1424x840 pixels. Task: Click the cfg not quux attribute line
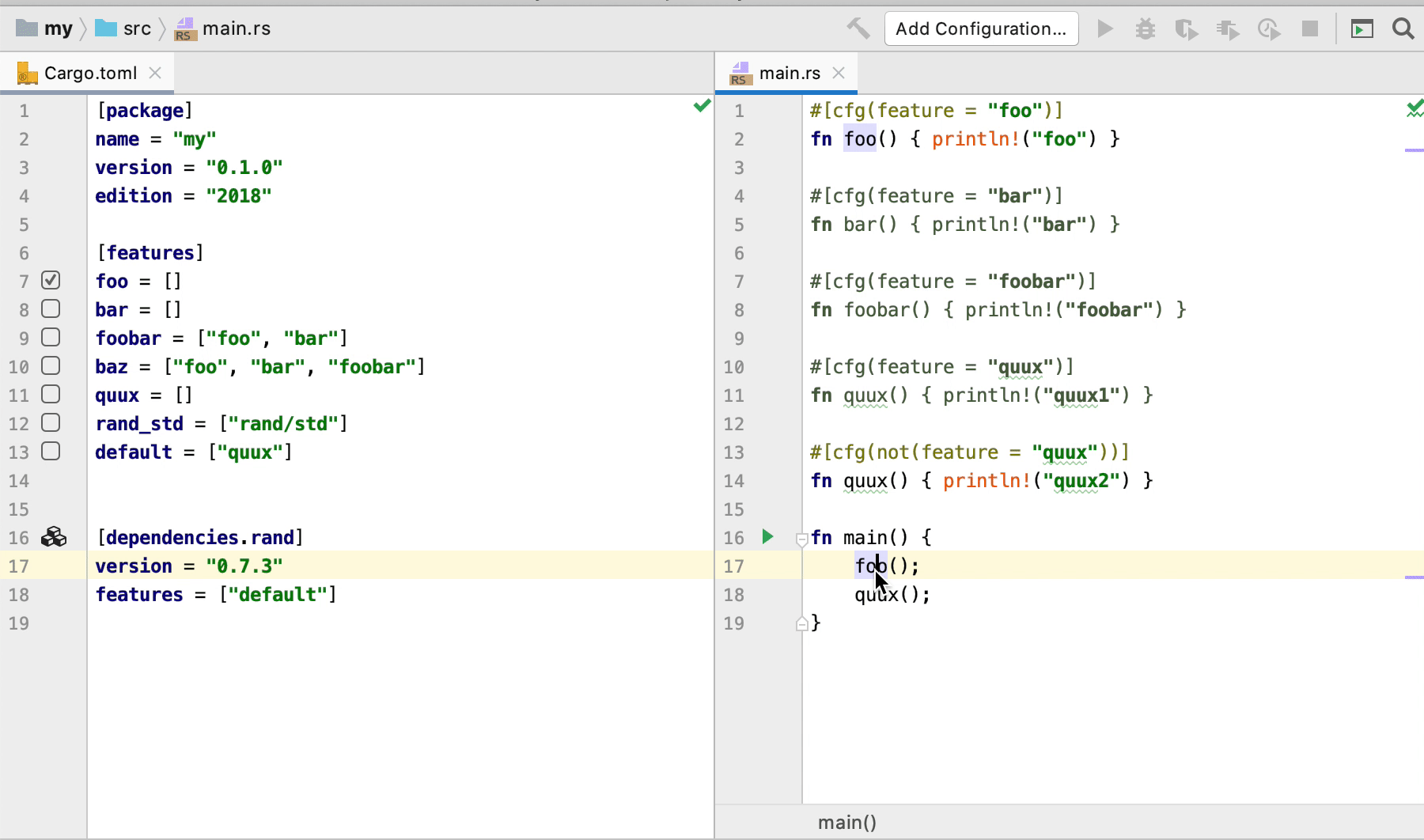point(970,452)
